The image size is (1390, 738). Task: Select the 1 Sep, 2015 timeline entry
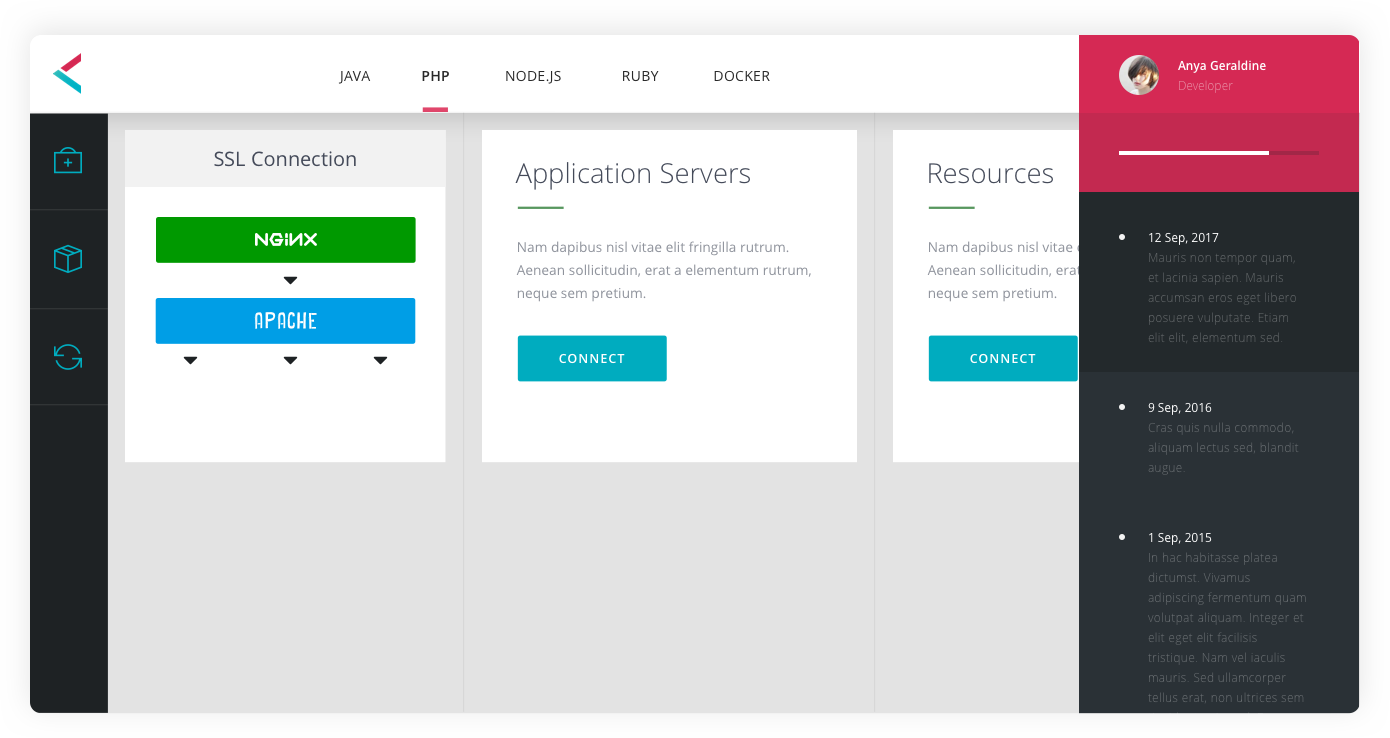tap(1180, 538)
